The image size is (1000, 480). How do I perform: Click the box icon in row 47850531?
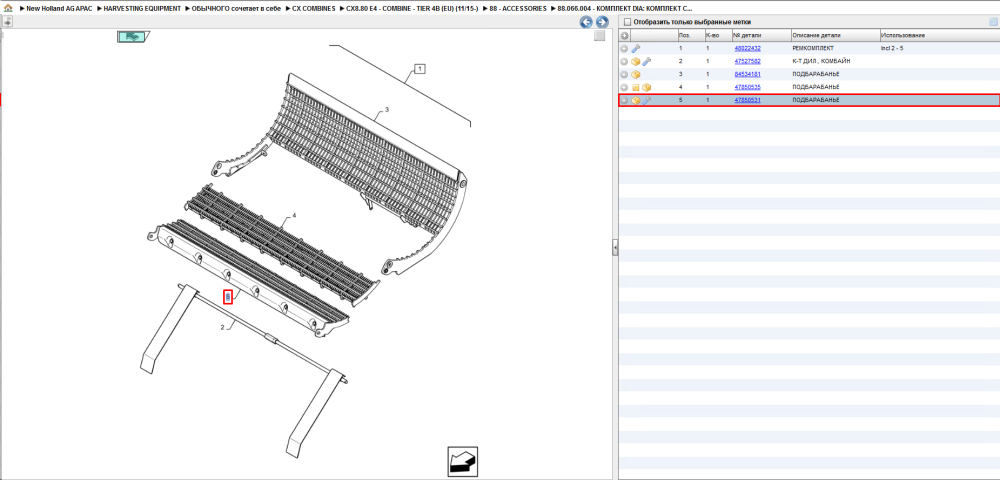(x=636, y=101)
